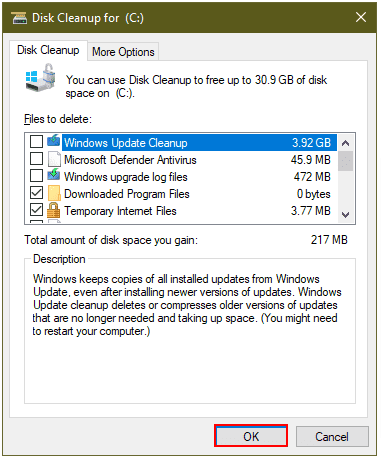Click the Disk Cleanup drive icon in title bar
Image resolution: width=381 pixels, height=457 pixels.
19,18
